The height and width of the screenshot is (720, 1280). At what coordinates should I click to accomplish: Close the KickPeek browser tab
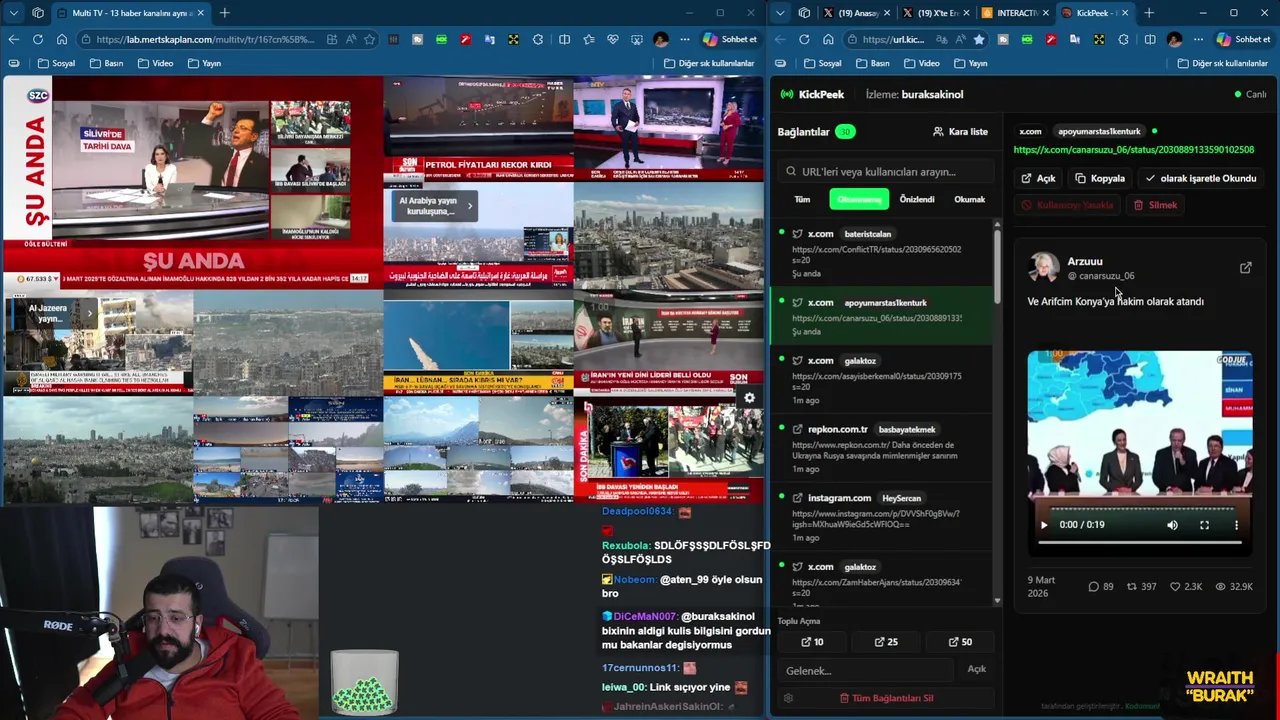click(1125, 13)
